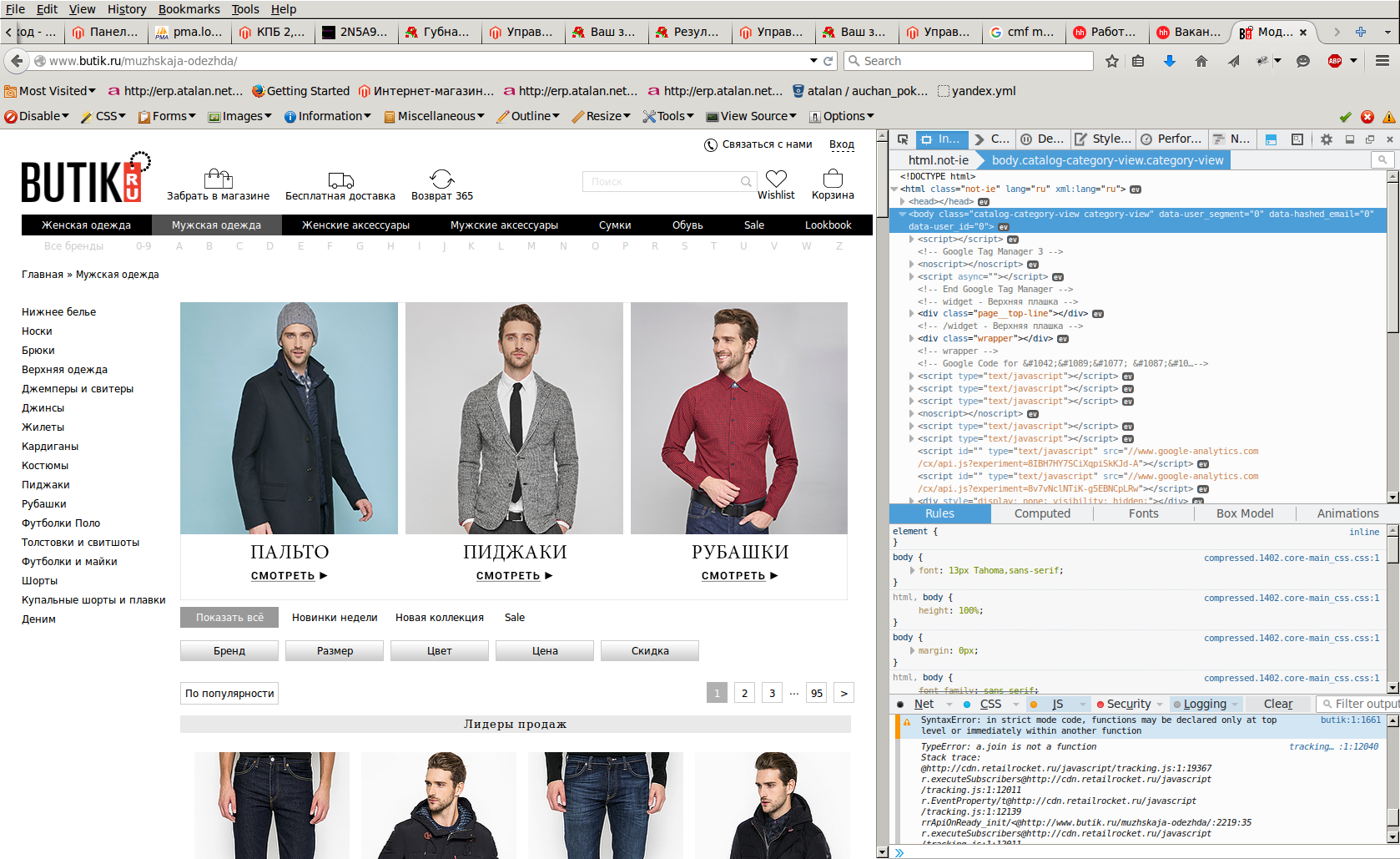
Task: Open View Source dropdown
Action: 751,117
